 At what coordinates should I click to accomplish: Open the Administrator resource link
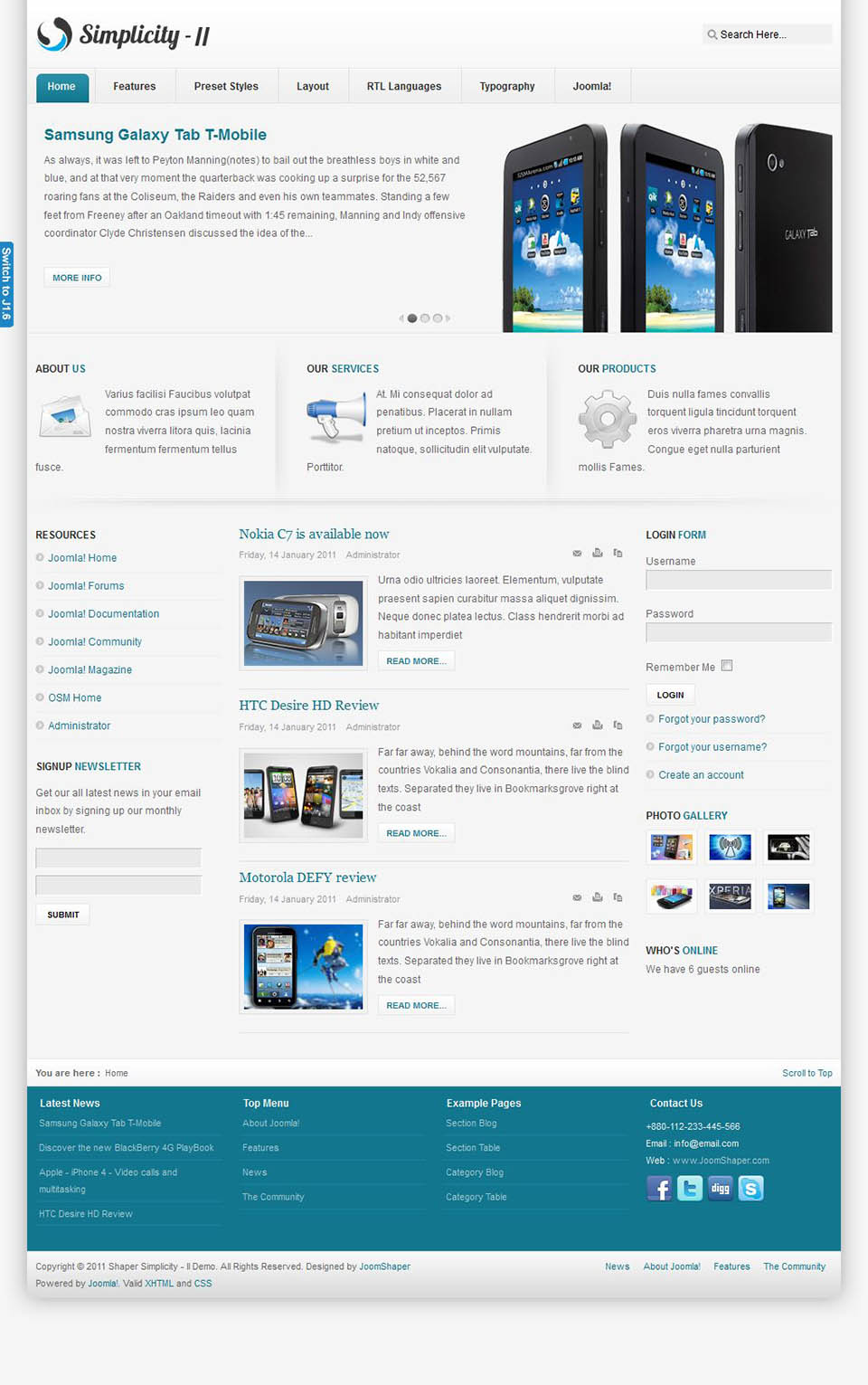(79, 726)
